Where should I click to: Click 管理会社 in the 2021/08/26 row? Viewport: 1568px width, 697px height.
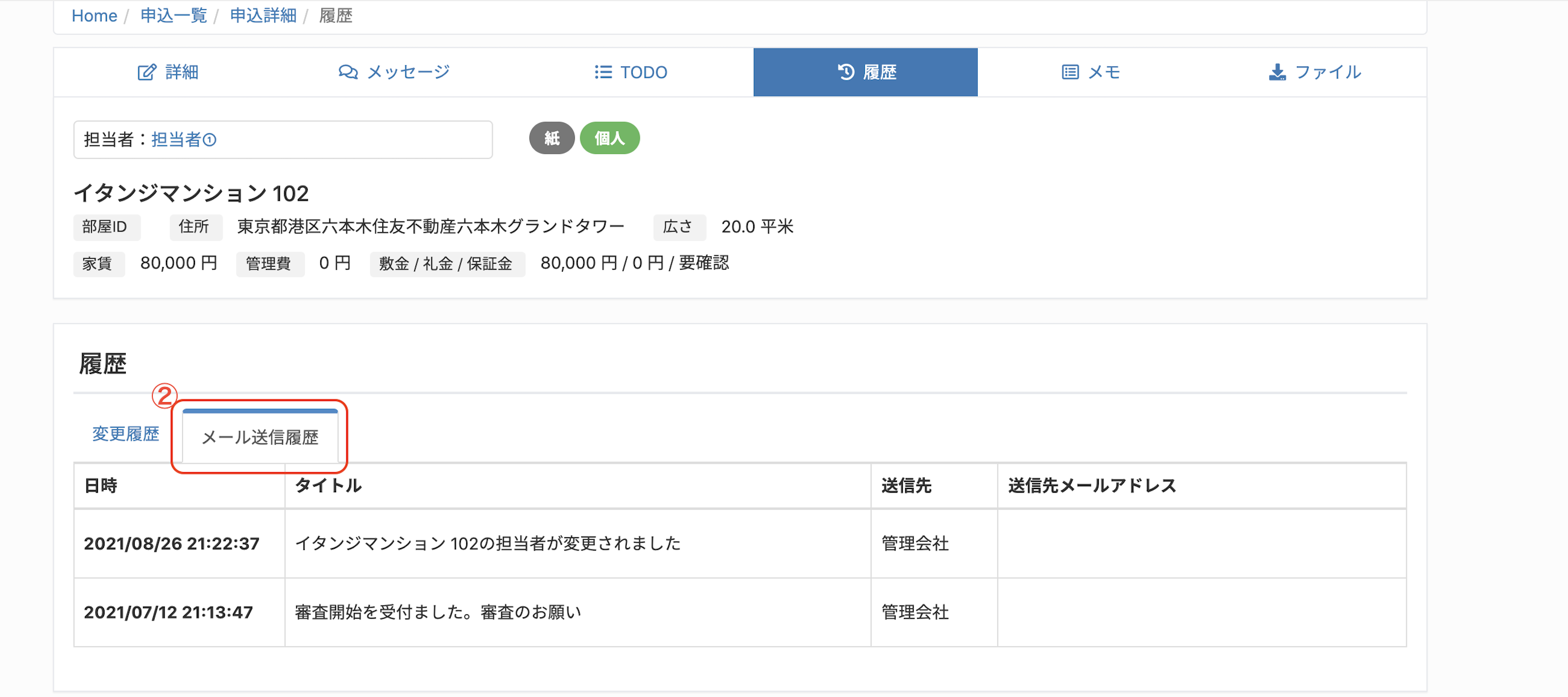[915, 543]
